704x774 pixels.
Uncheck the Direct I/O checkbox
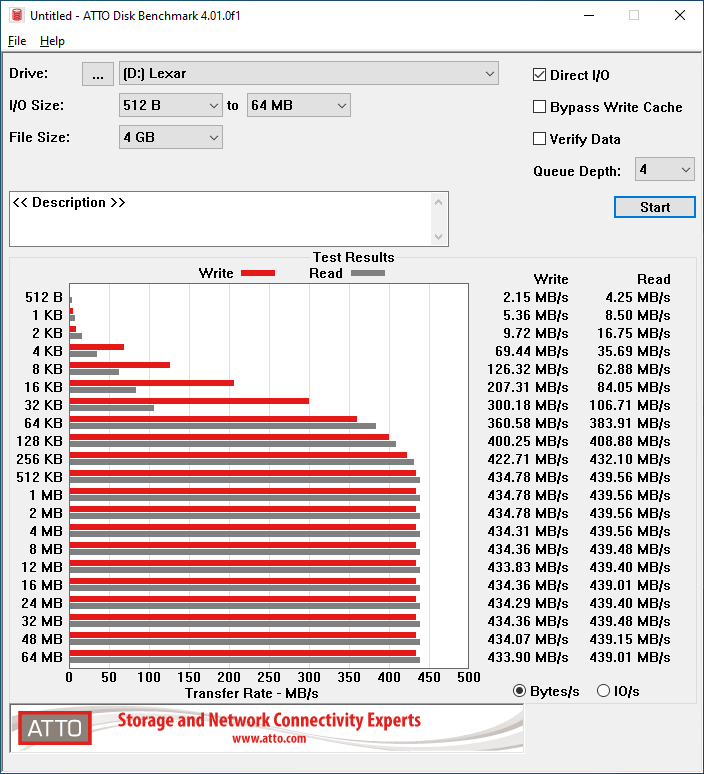539,75
